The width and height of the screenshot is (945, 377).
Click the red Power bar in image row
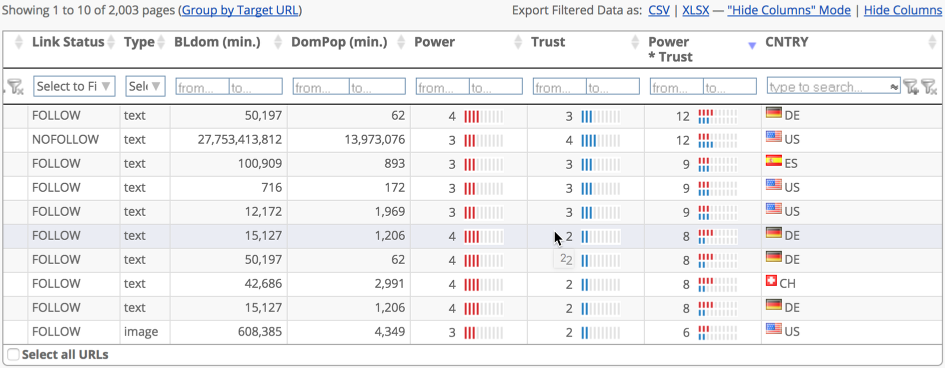click(483, 332)
